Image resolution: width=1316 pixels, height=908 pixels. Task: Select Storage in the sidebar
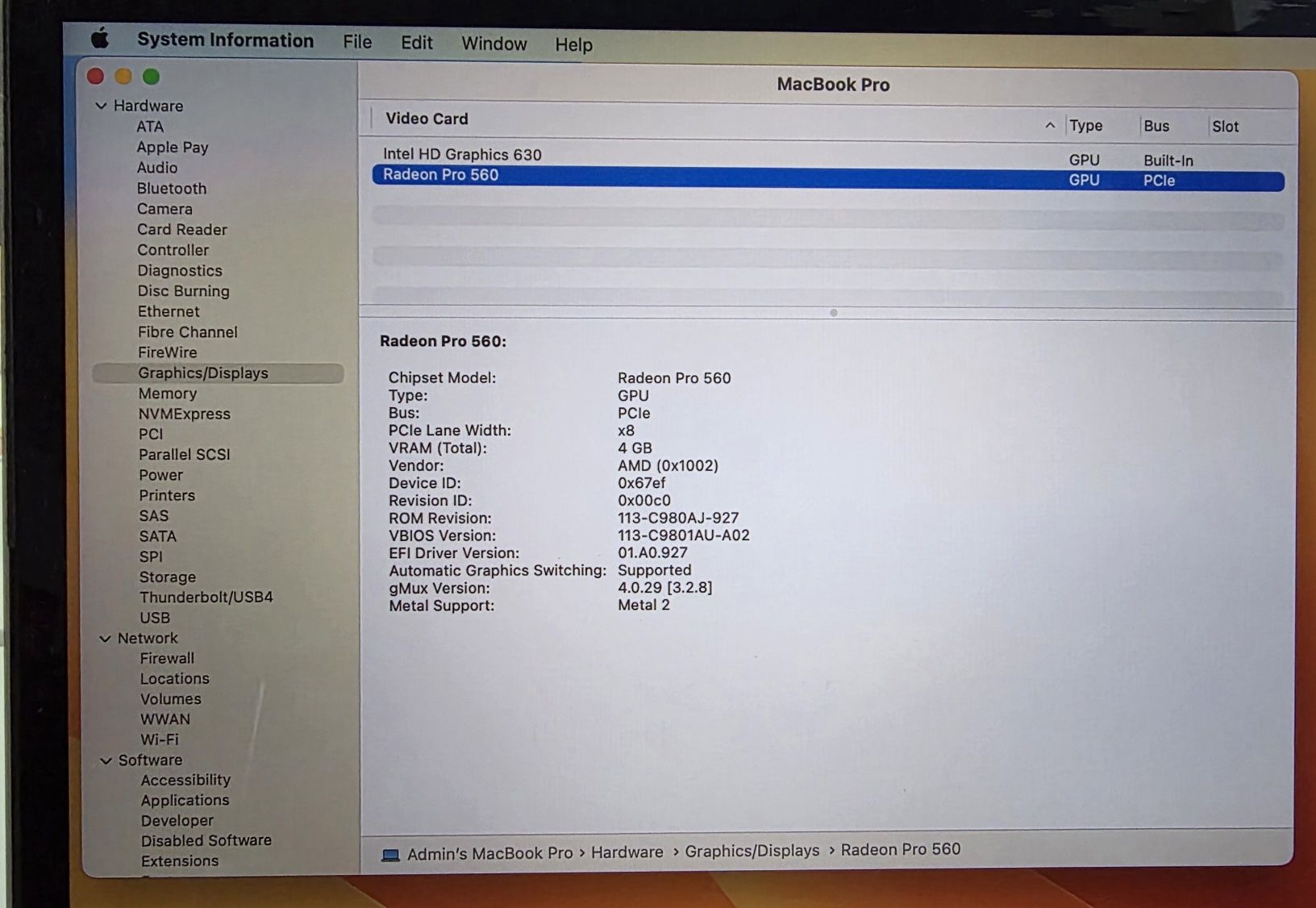pyautogui.click(x=168, y=577)
